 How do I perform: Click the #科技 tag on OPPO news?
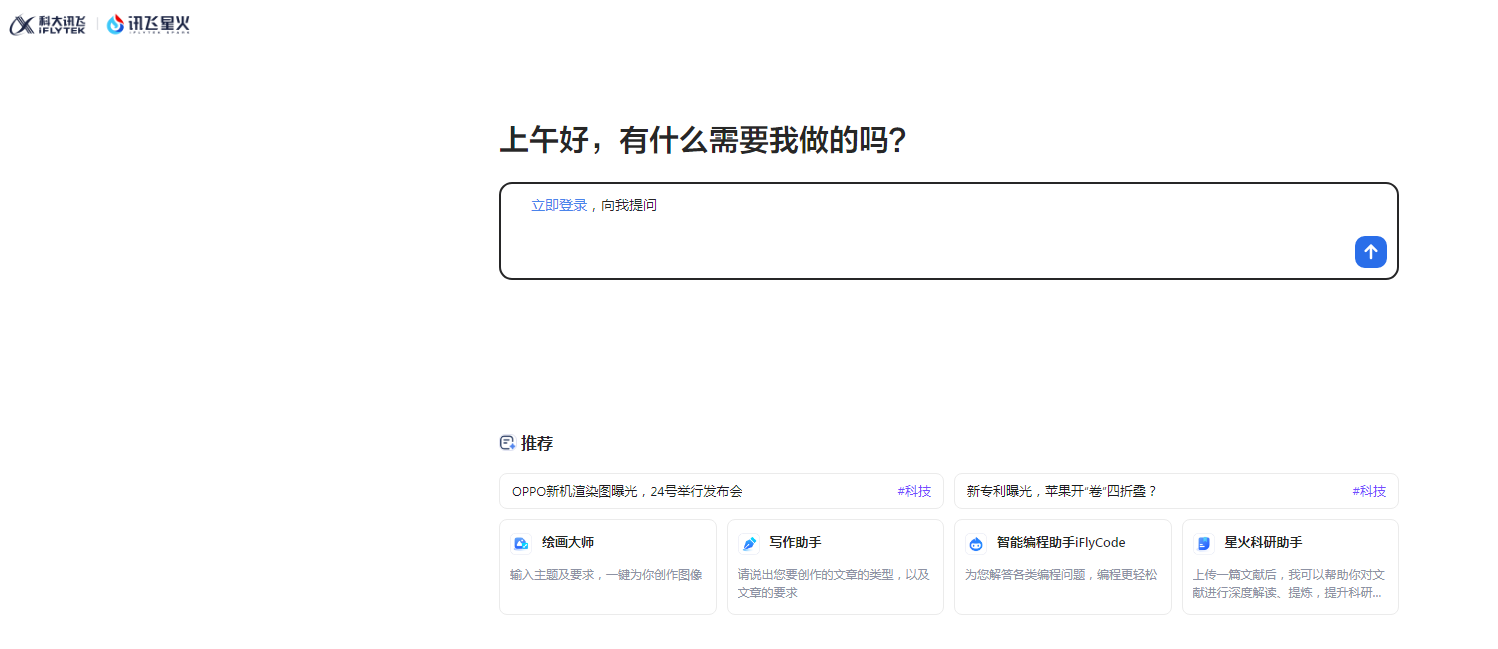[x=913, y=491]
